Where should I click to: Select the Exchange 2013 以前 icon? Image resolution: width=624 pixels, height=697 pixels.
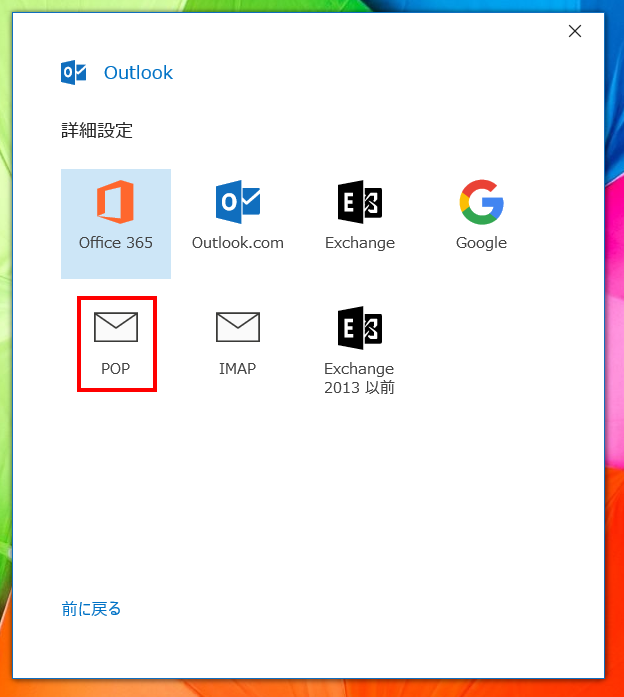[359, 327]
